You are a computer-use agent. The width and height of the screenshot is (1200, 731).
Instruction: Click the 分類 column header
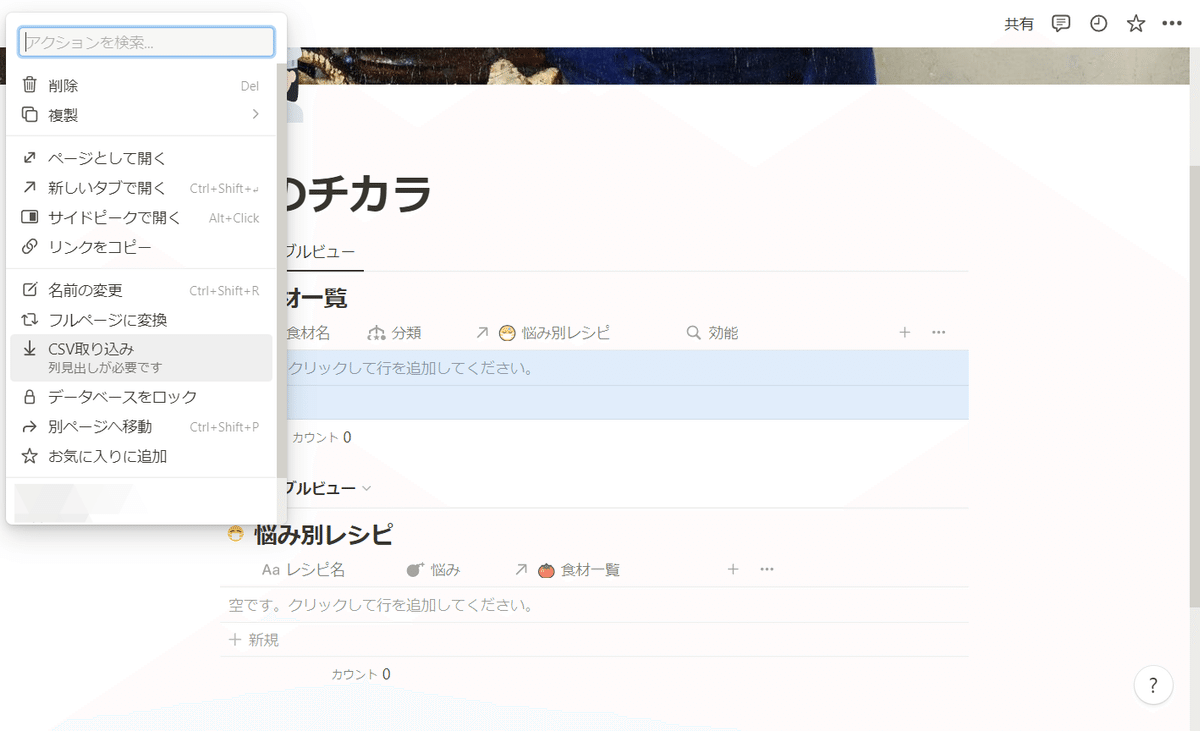[x=395, y=332]
